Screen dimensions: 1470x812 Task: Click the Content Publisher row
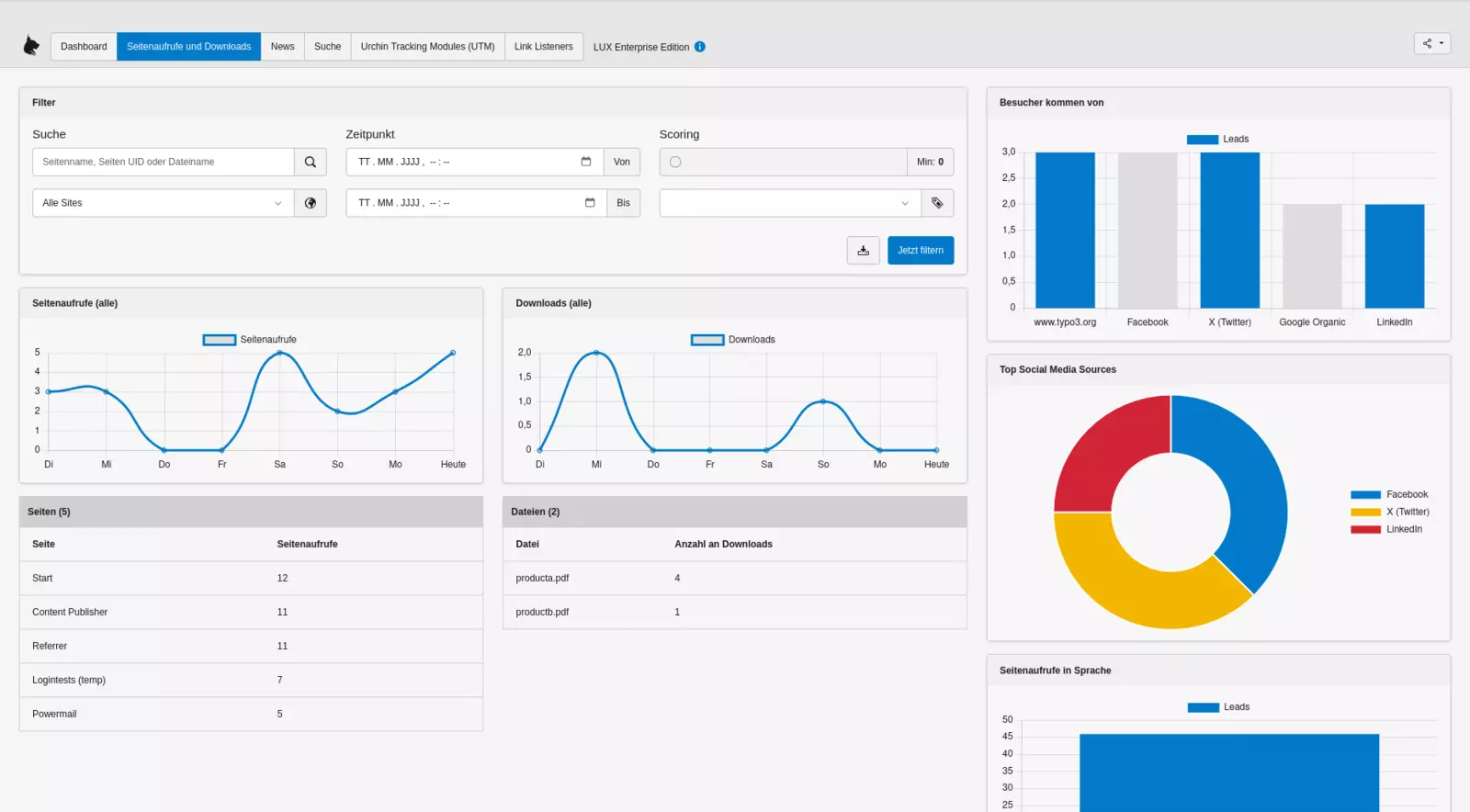pyautogui.click(x=251, y=612)
